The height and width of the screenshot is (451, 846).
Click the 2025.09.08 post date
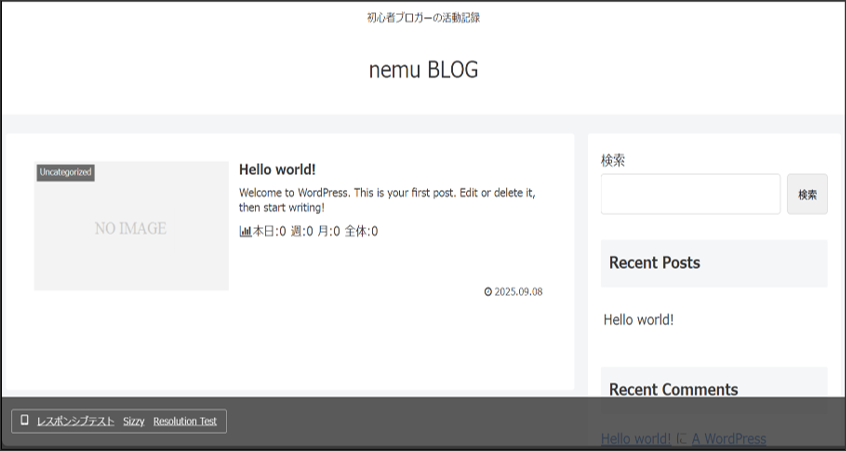(518, 292)
